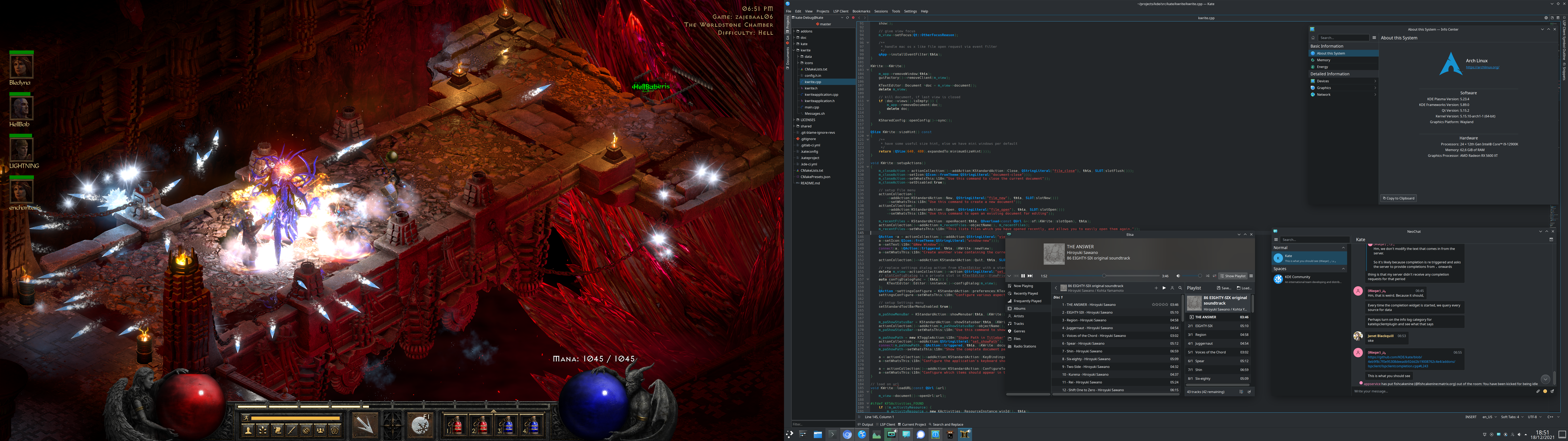The width and height of the screenshot is (1568, 441).
Task: Open search in Elisa album view
Action: pos(1180,288)
